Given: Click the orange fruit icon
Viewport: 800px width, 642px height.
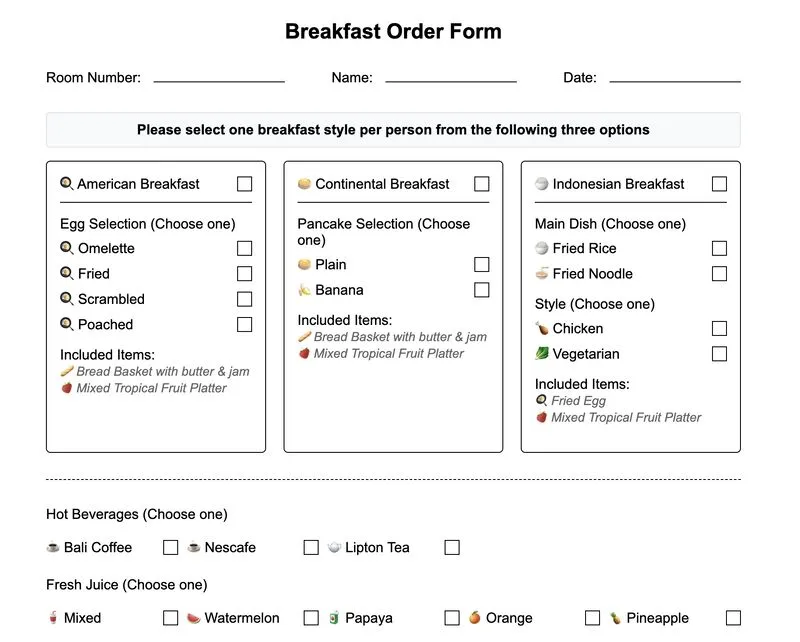Looking at the screenshot, I should (475, 618).
